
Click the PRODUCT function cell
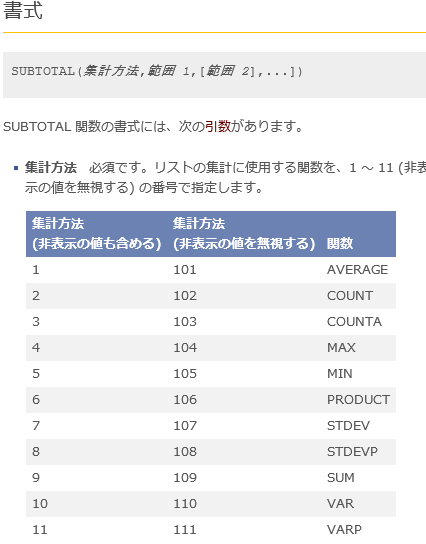pyautogui.click(x=358, y=400)
